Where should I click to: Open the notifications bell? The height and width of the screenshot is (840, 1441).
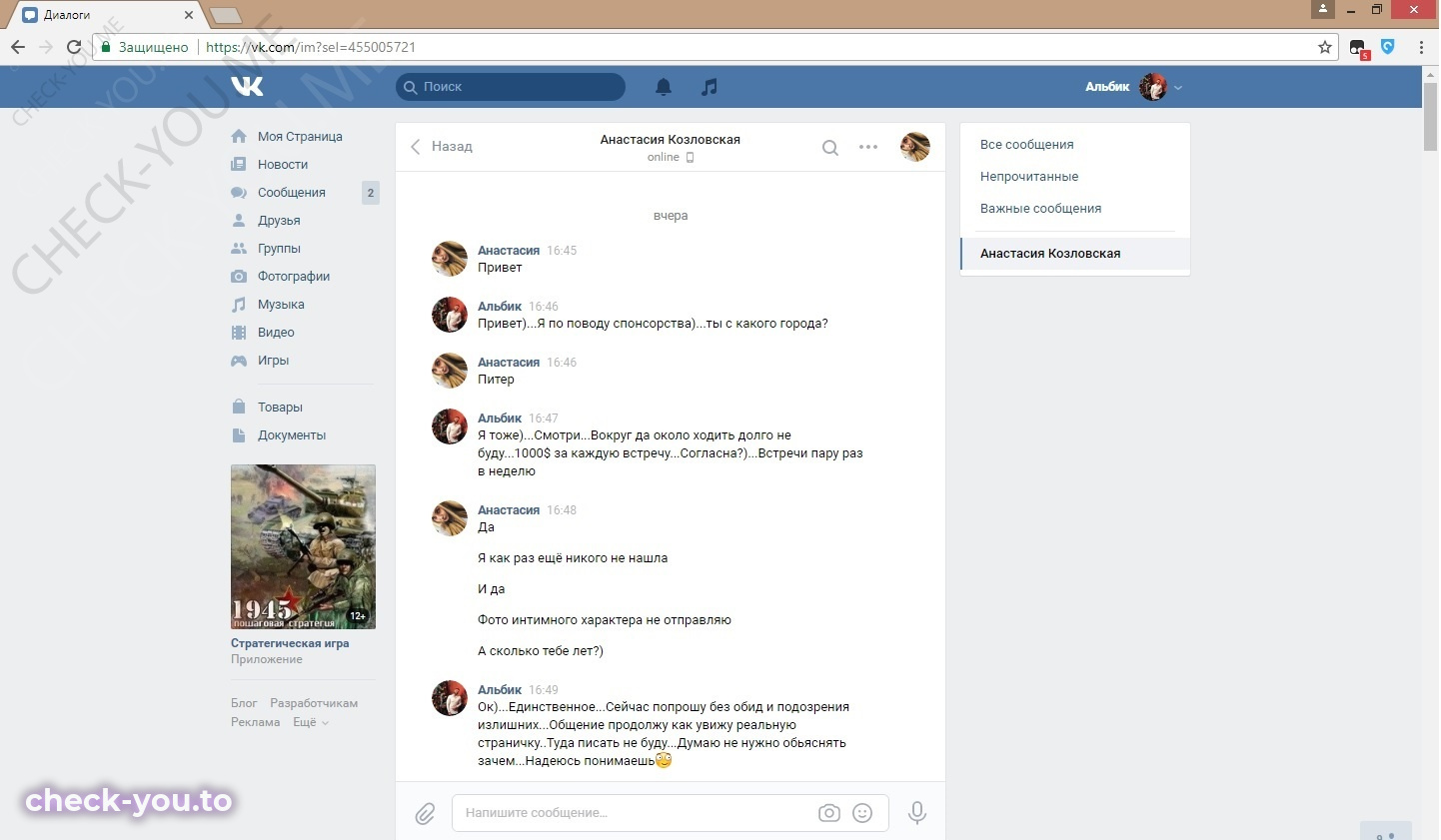[x=664, y=87]
